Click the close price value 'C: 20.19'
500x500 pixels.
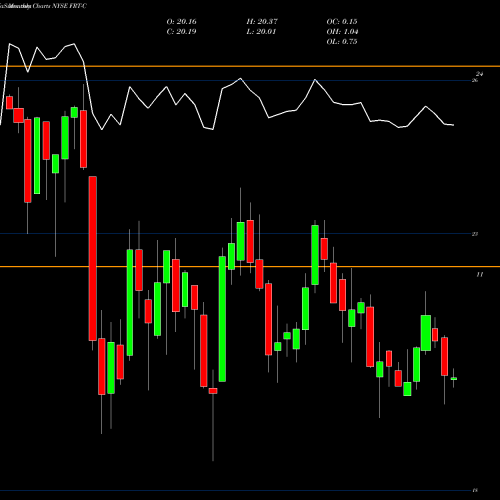click(181, 32)
